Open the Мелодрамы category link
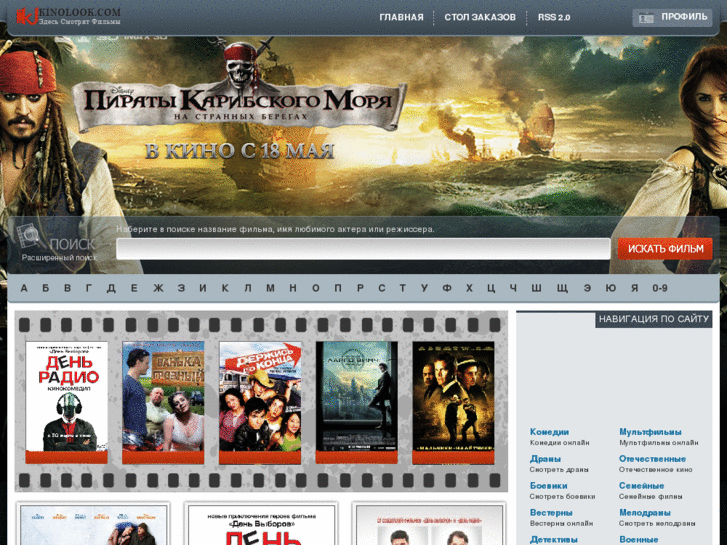727x545 pixels. coord(645,513)
